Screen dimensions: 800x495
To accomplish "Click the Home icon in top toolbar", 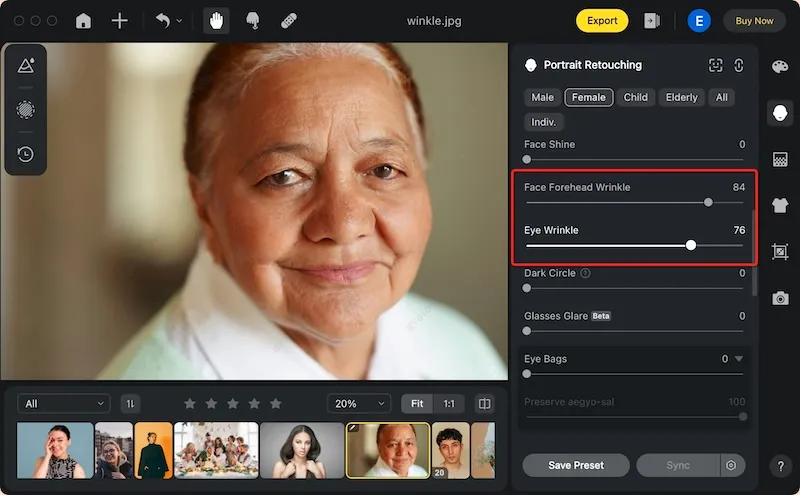I will coord(84,20).
